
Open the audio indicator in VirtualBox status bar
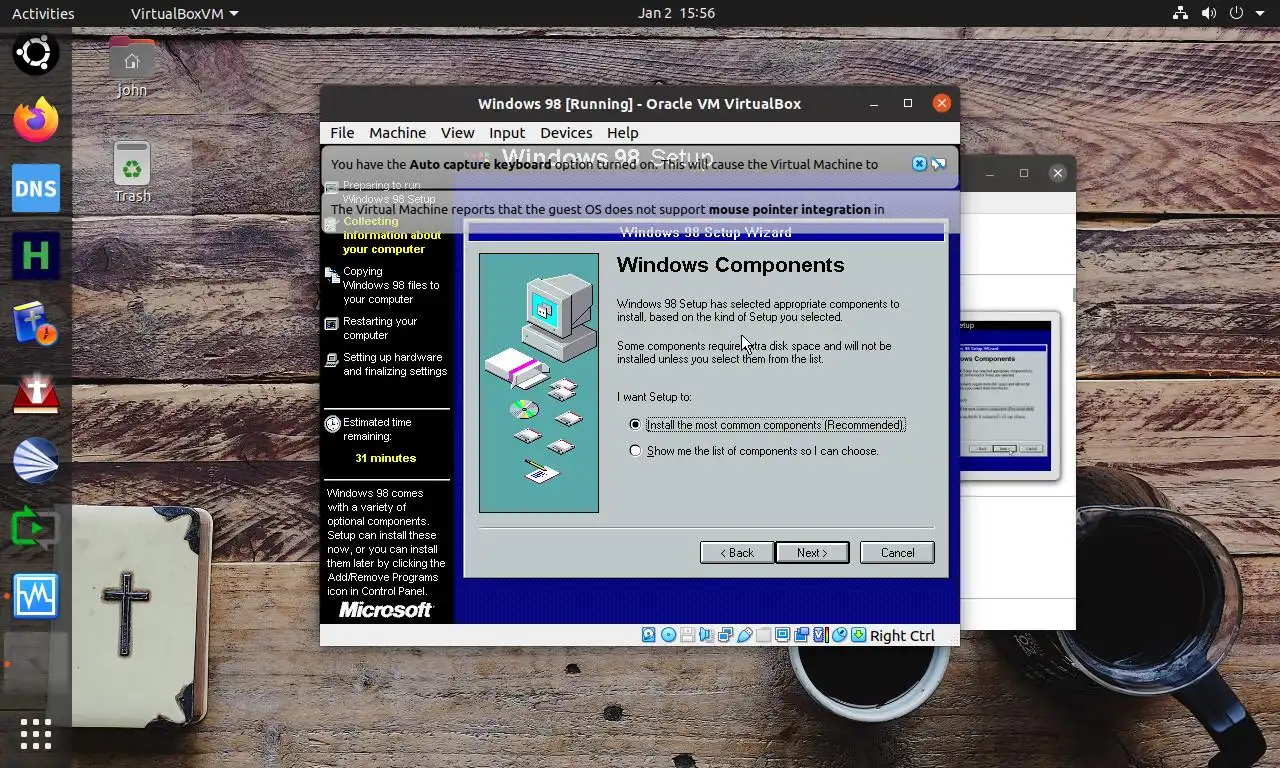tap(706, 635)
